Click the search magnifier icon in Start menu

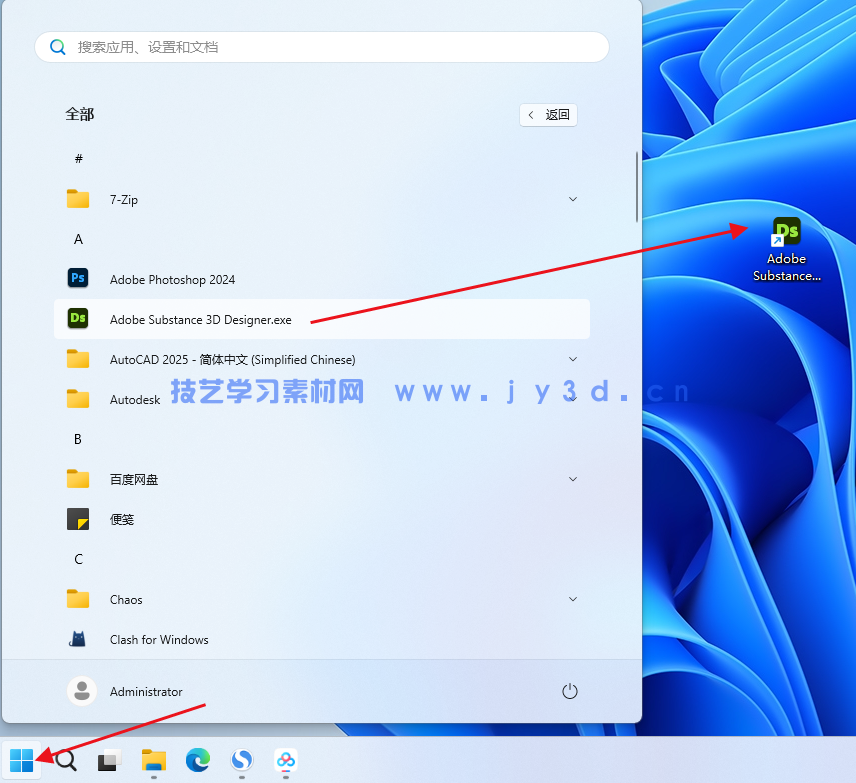58,47
